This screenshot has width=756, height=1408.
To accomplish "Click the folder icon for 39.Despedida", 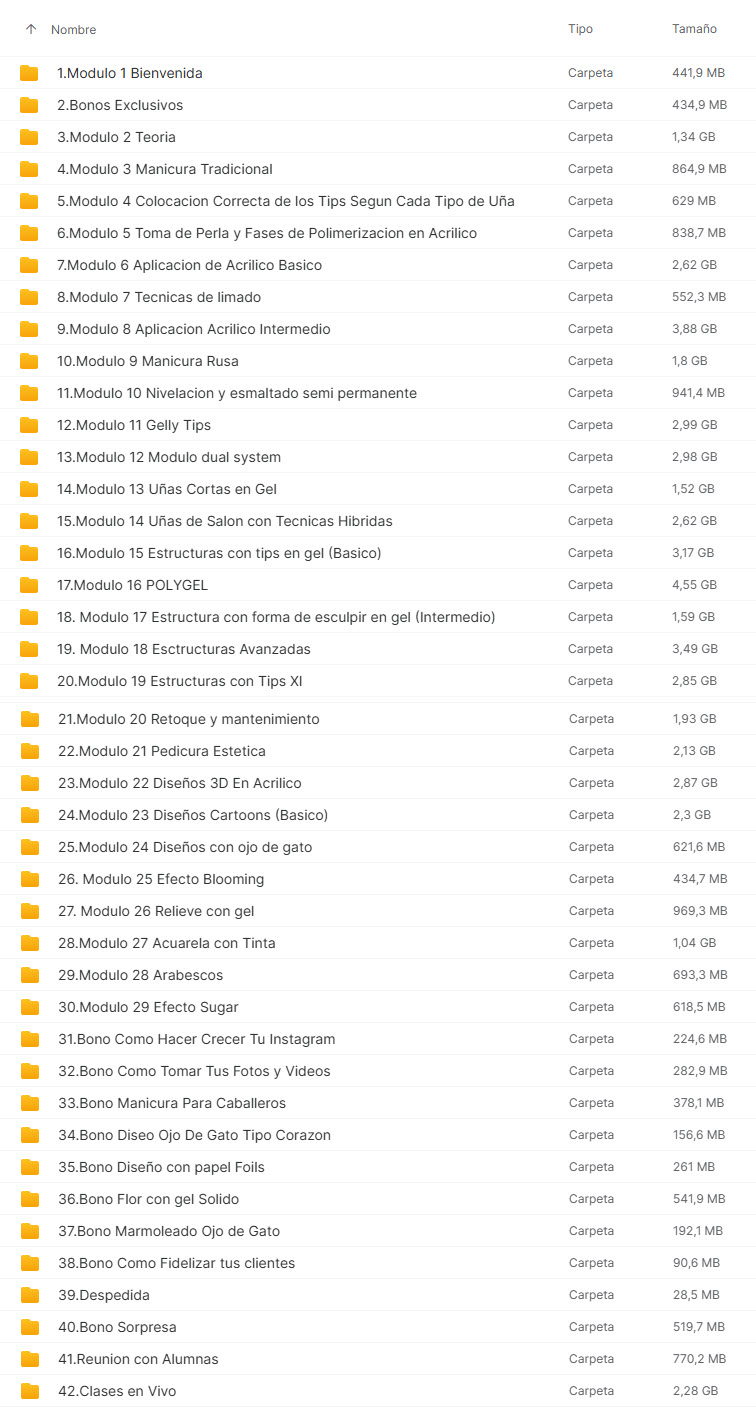I will (x=30, y=1295).
